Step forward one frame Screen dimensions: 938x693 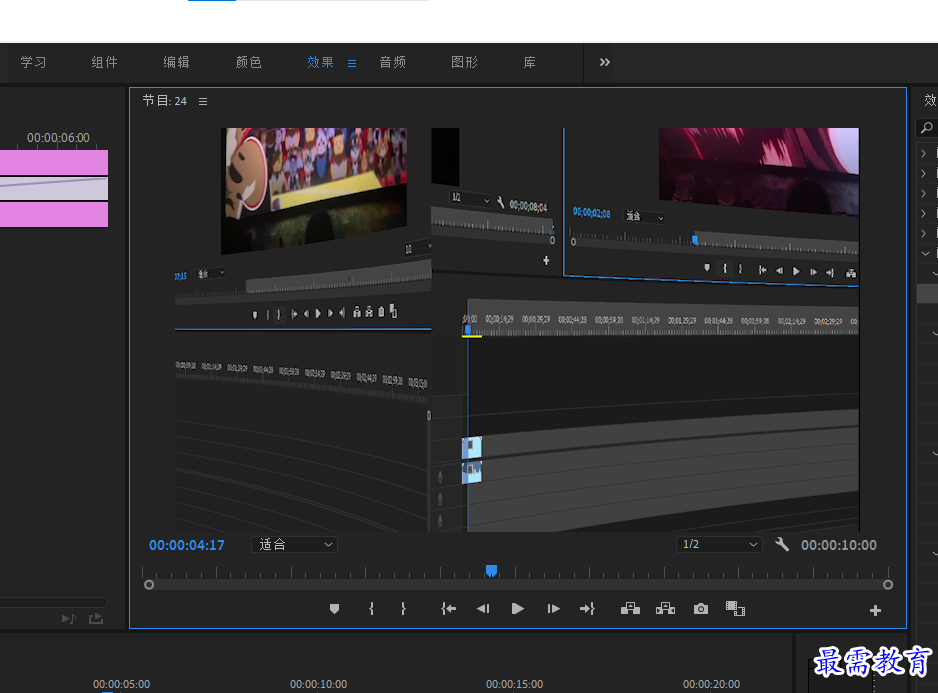pyautogui.click(x=553, y=609)
